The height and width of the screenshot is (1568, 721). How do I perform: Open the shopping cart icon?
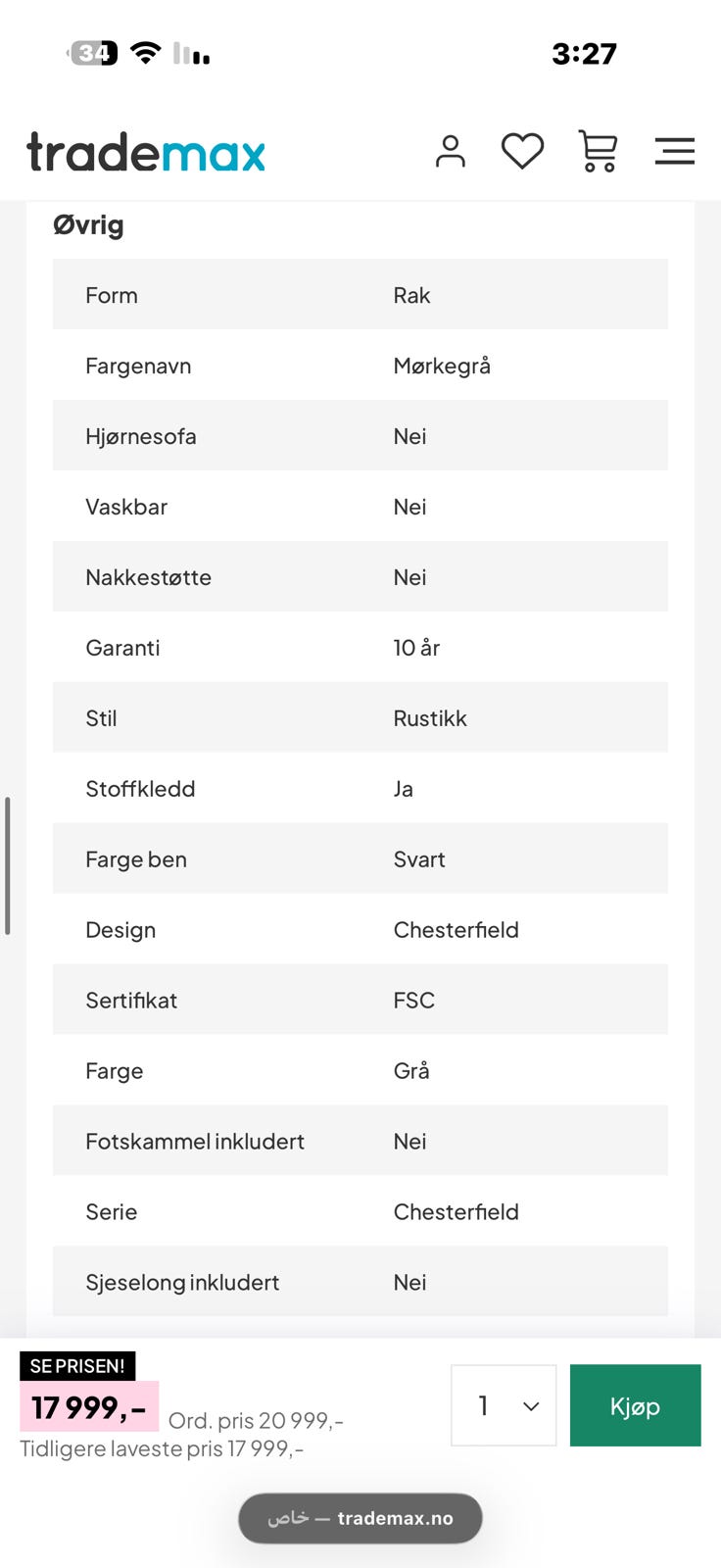pos(599,152)
